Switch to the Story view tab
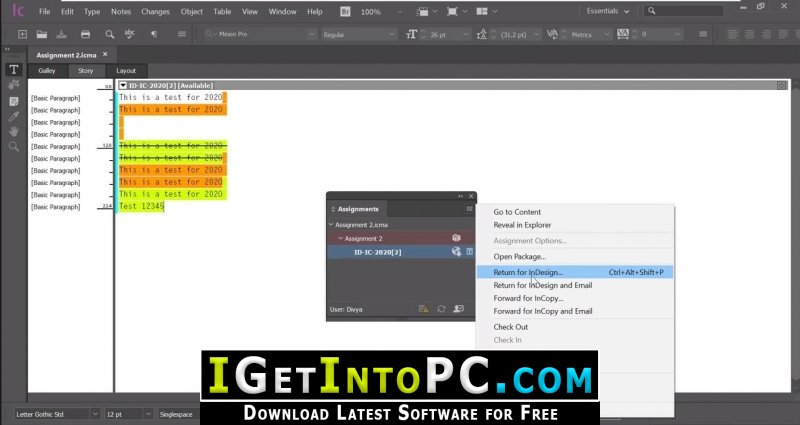 point(86,70)
